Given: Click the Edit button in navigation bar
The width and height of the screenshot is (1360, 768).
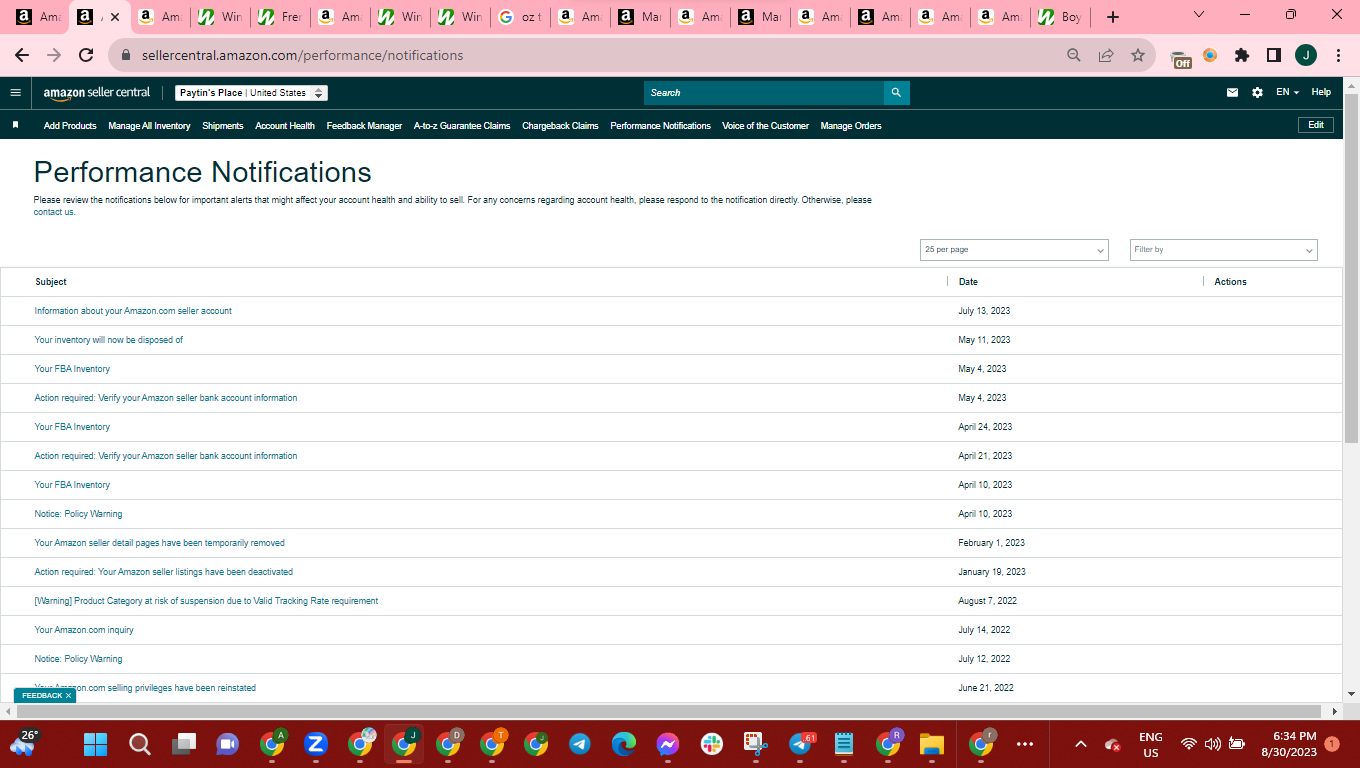Looking at the screenshot, I should pyautogui.click(x=1315, y=125).
